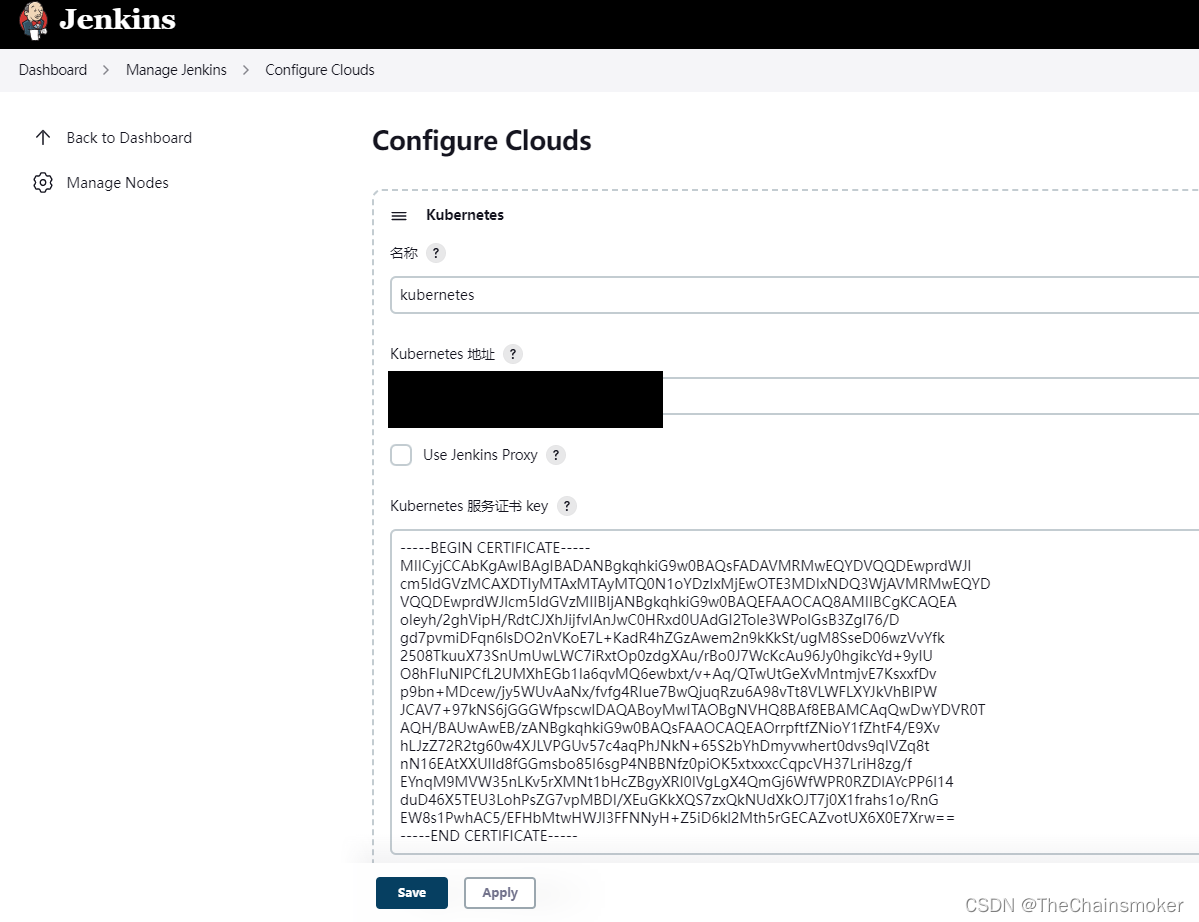Go to Manage Jenkins breadcrumb

pos(176,70)
